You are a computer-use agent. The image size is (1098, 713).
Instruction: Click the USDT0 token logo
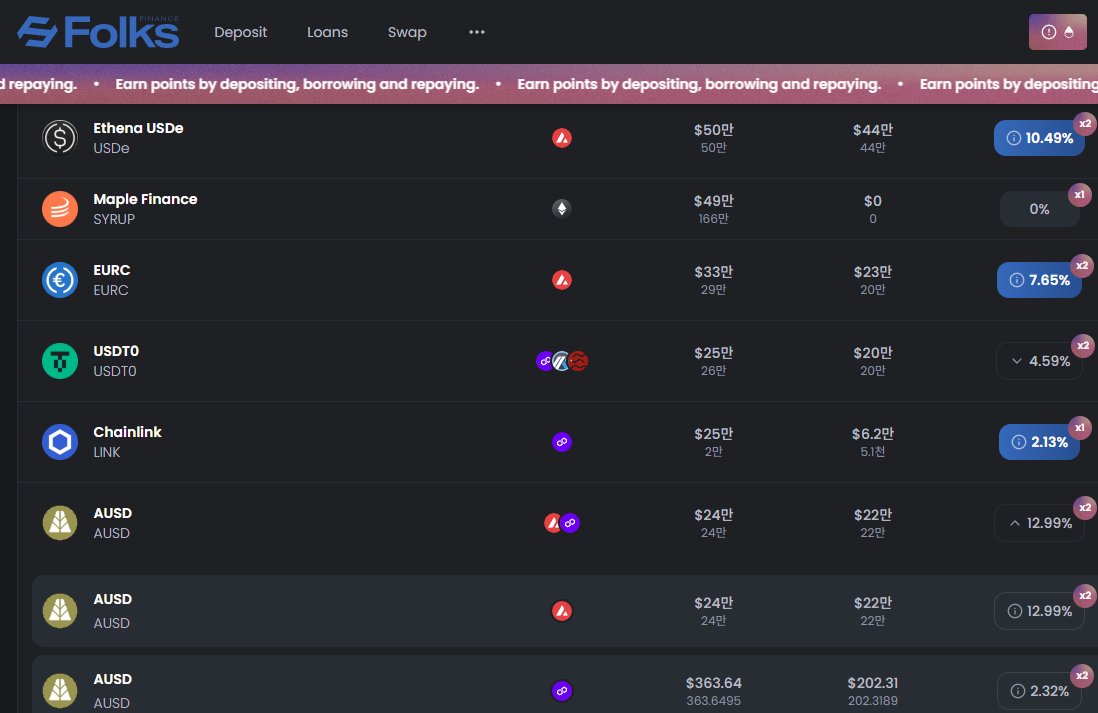coord(59,360)
